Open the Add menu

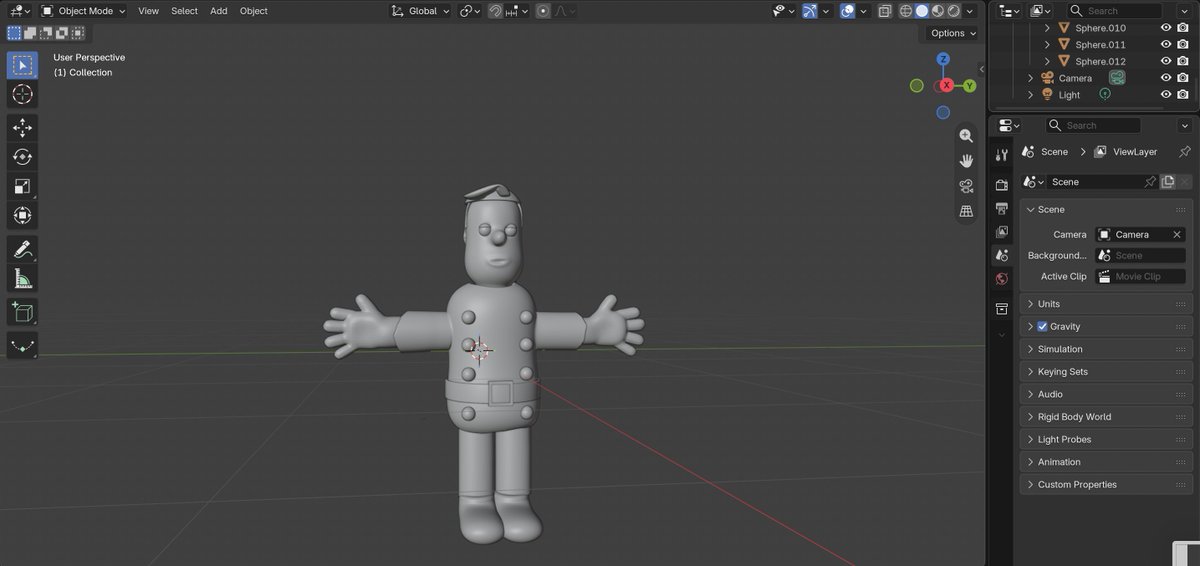pyautogui.click(x=218, y=11)
